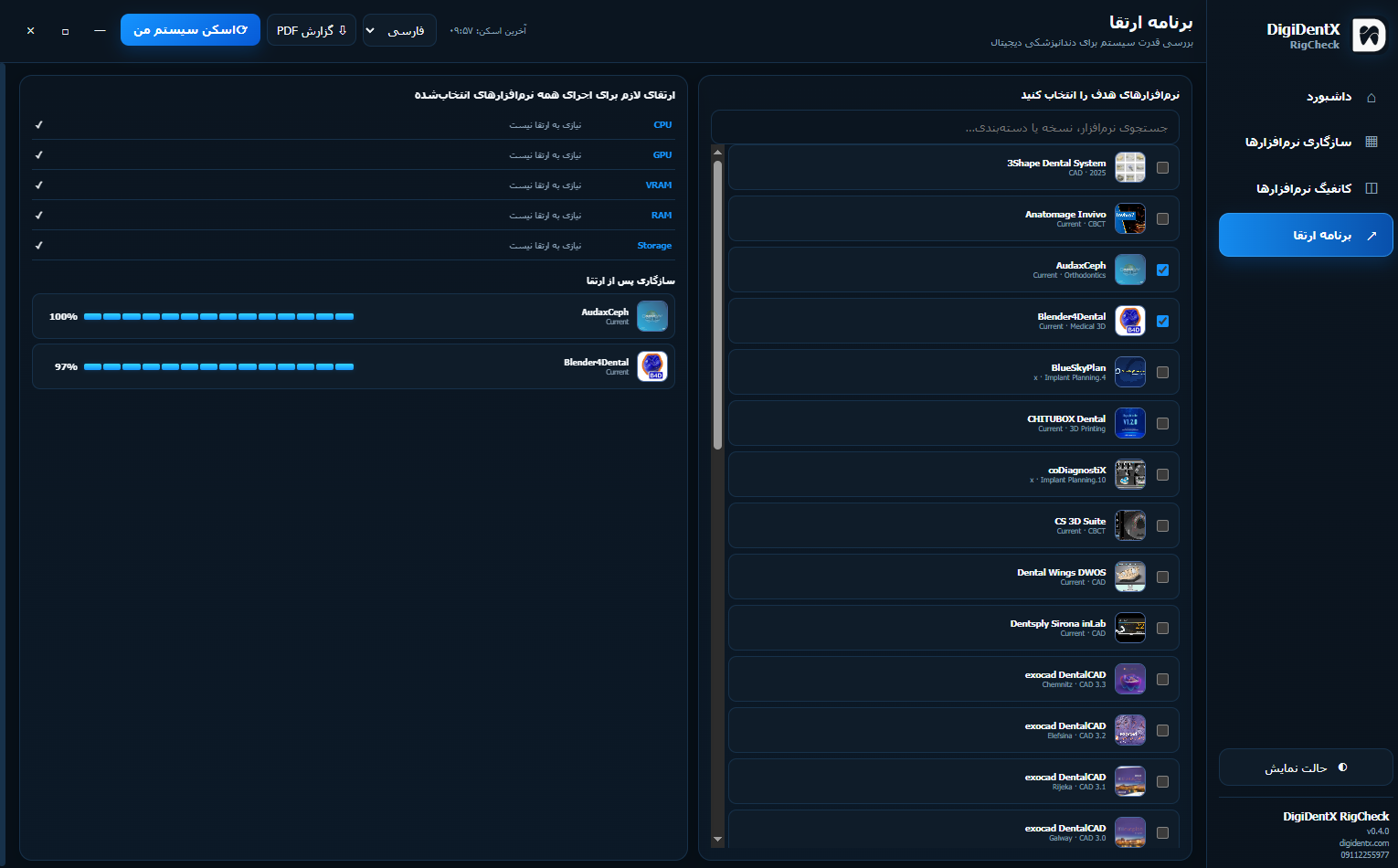Check the Dental Wings DWOS checkbox
This screenshot has height=868, width=1398.
coord(1162,577)
